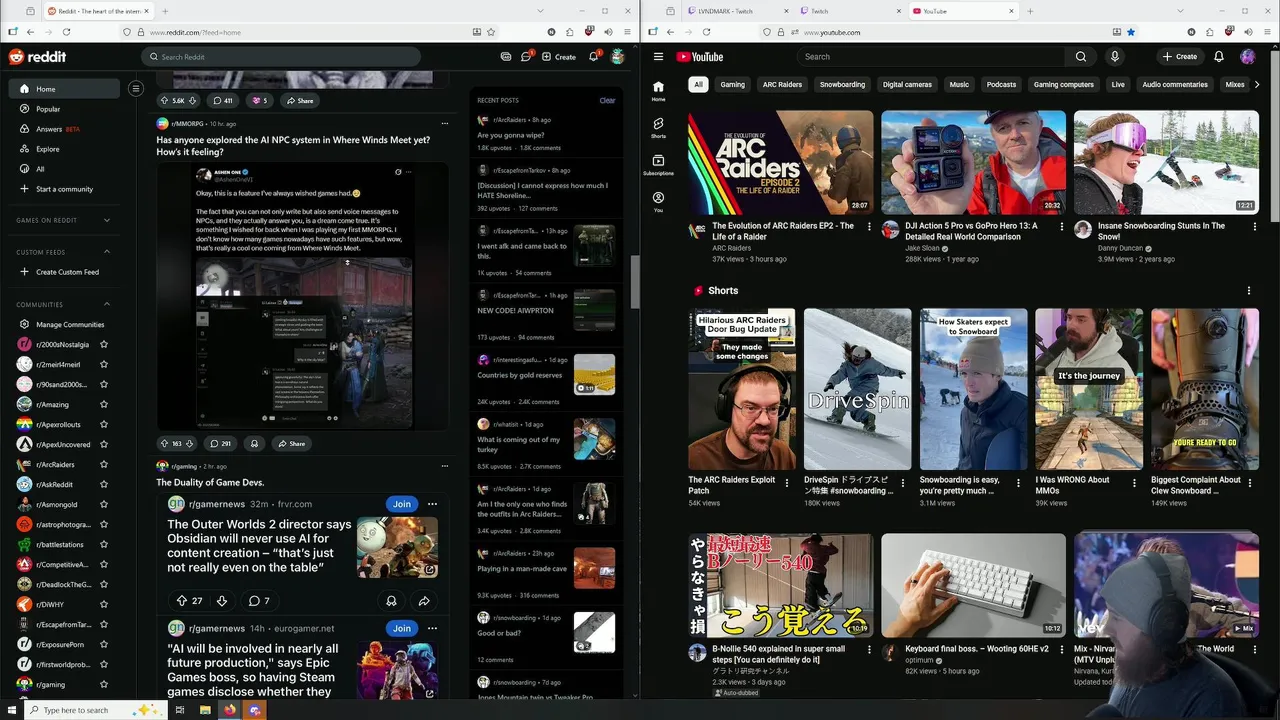
Task: Clear recent posts list
Action: [x=607, y=100]
